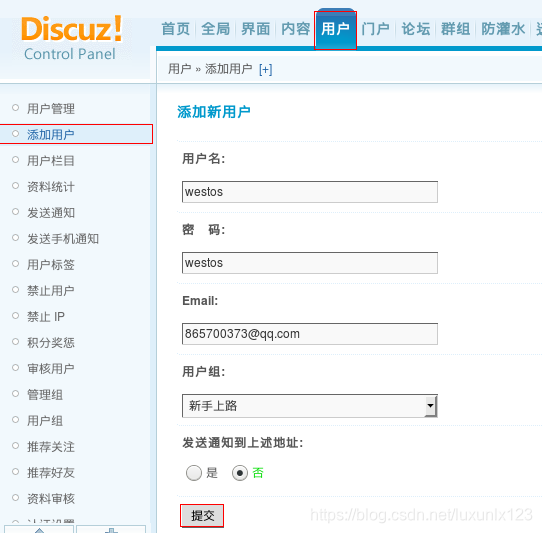Viewport: 542px width, 533px height.
Task: Select 添加用户 in the sidebar
Action: (51, 134)
